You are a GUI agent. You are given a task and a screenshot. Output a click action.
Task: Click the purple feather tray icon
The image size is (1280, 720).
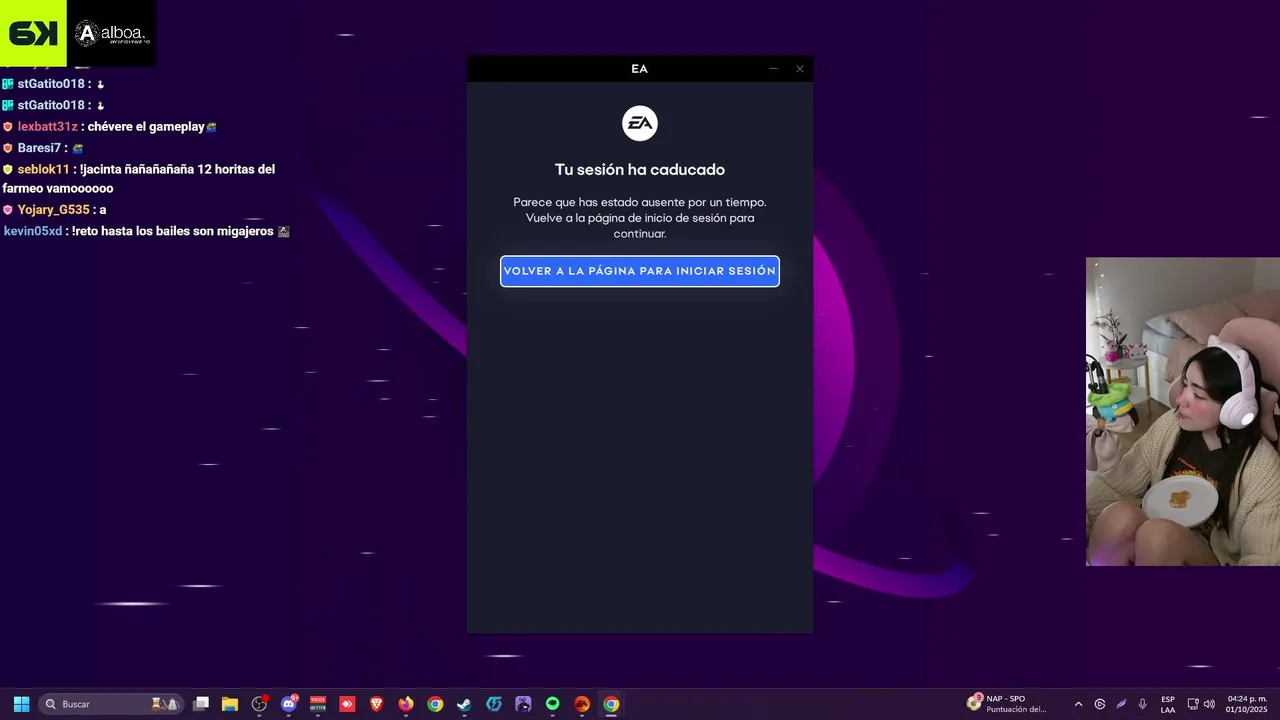(x=1121, y=704)
